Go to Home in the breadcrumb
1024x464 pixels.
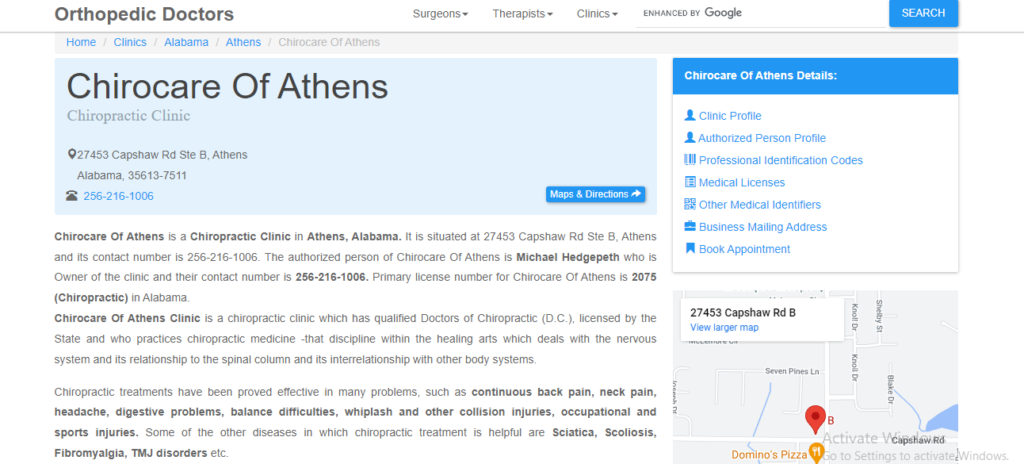tap(81, 42)
